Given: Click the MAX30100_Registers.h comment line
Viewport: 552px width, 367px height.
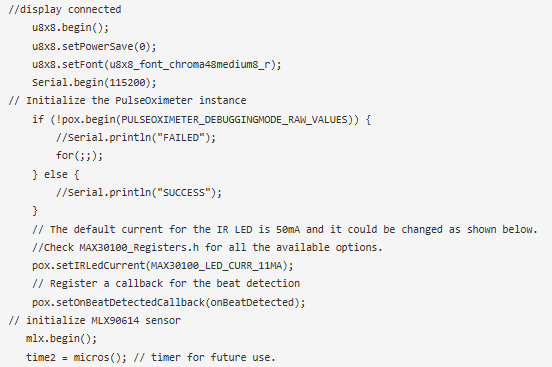Looking at the screenshot, I should pos(207,247).
